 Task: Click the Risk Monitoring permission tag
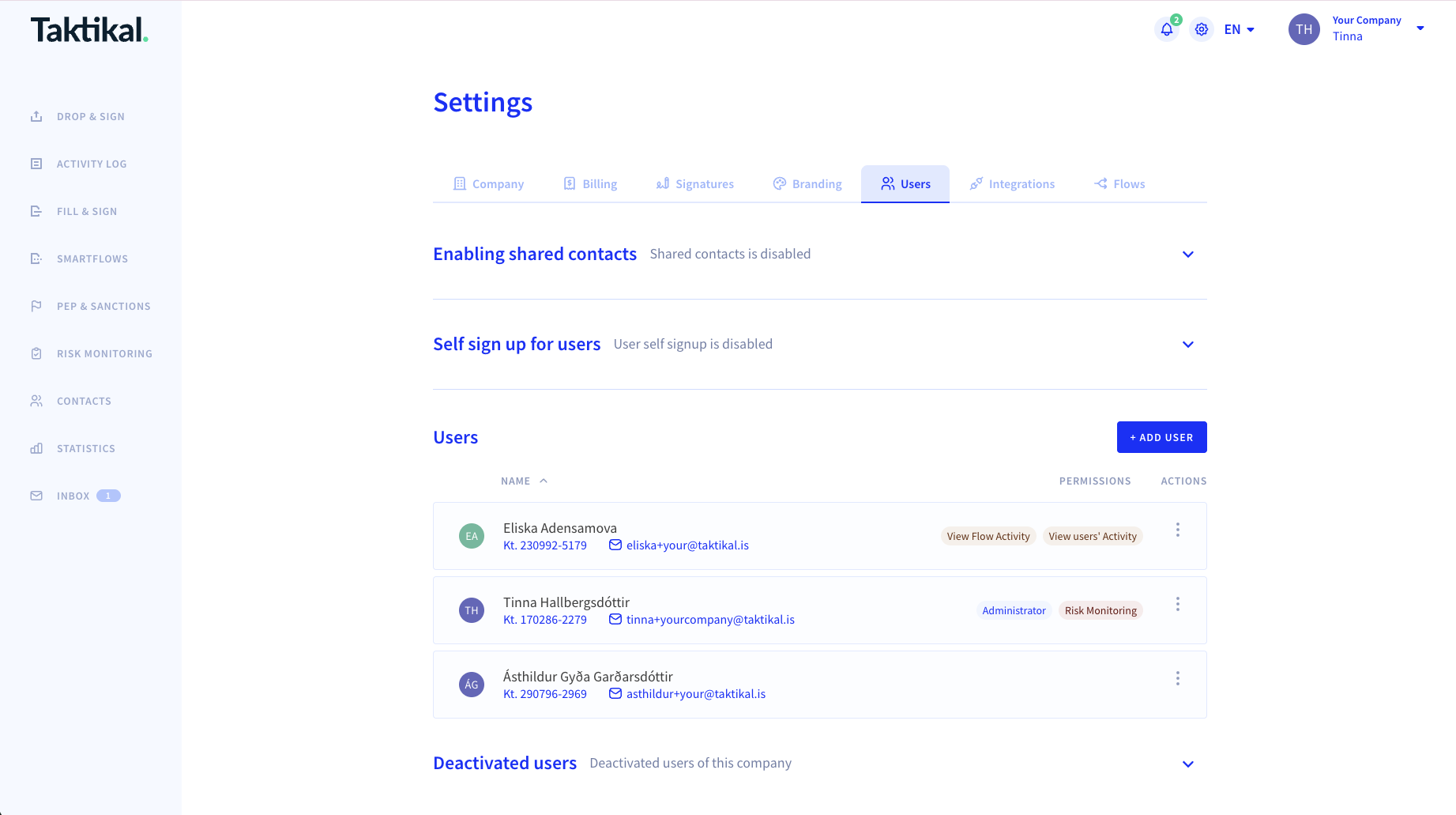point(1100,610)
